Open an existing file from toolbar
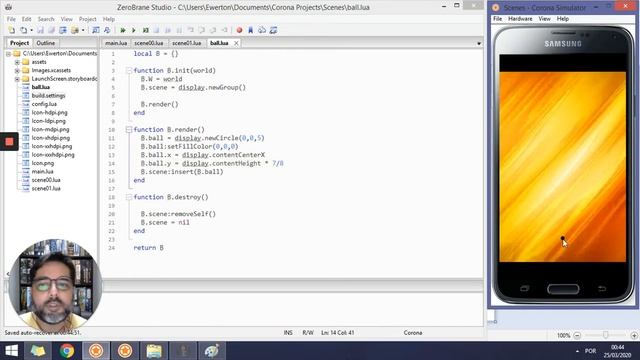 point(24,30)
